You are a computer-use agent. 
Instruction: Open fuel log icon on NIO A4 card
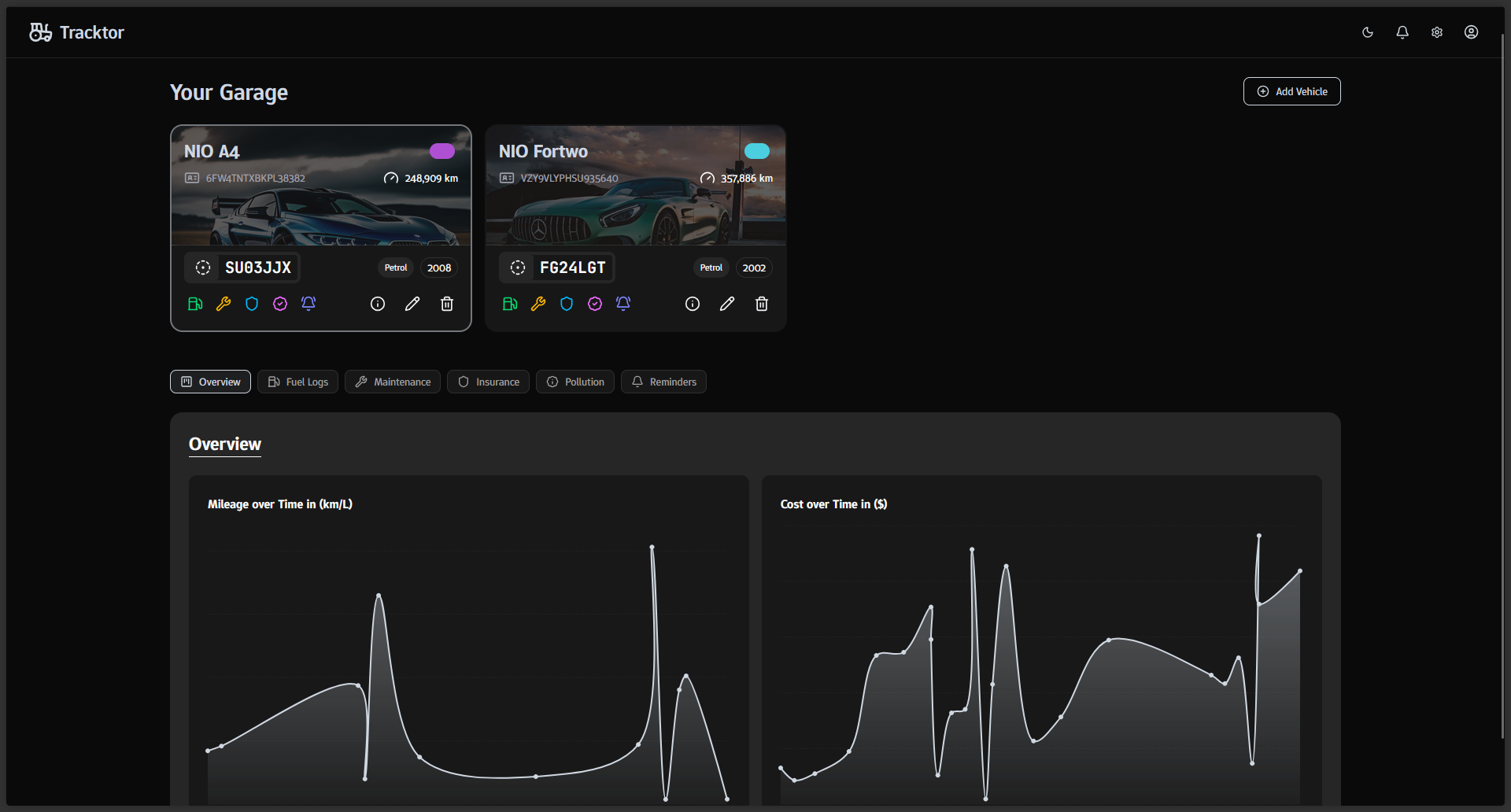[195, 304]
